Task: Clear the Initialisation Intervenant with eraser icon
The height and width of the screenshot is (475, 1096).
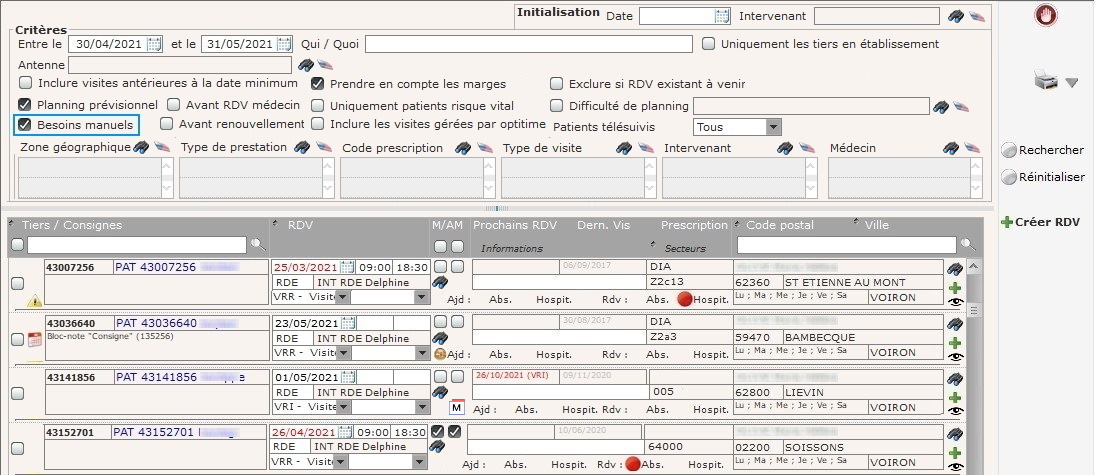Action: coord(976,16)
